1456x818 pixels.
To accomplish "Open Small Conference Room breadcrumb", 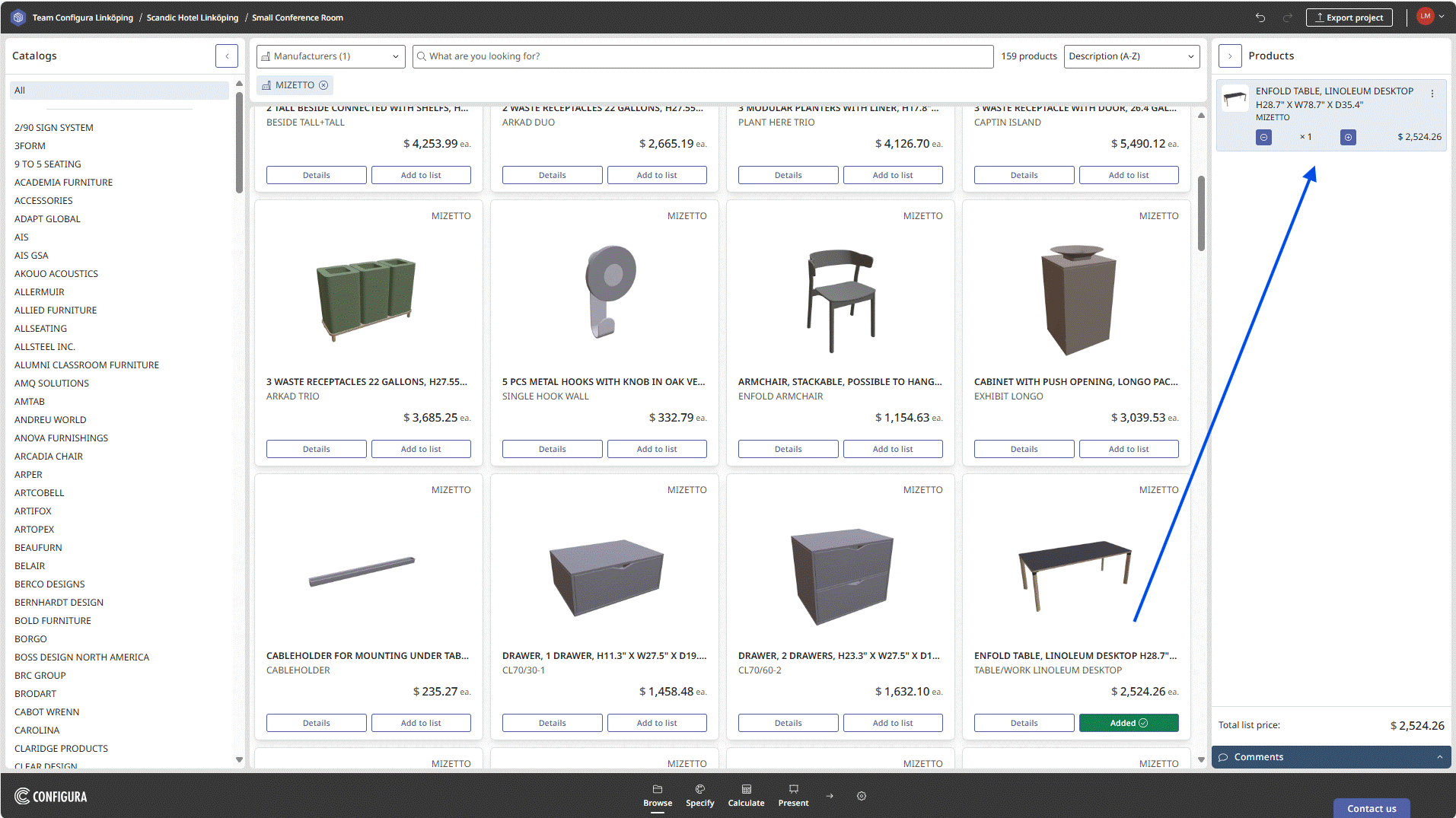I will pos(298,18).
